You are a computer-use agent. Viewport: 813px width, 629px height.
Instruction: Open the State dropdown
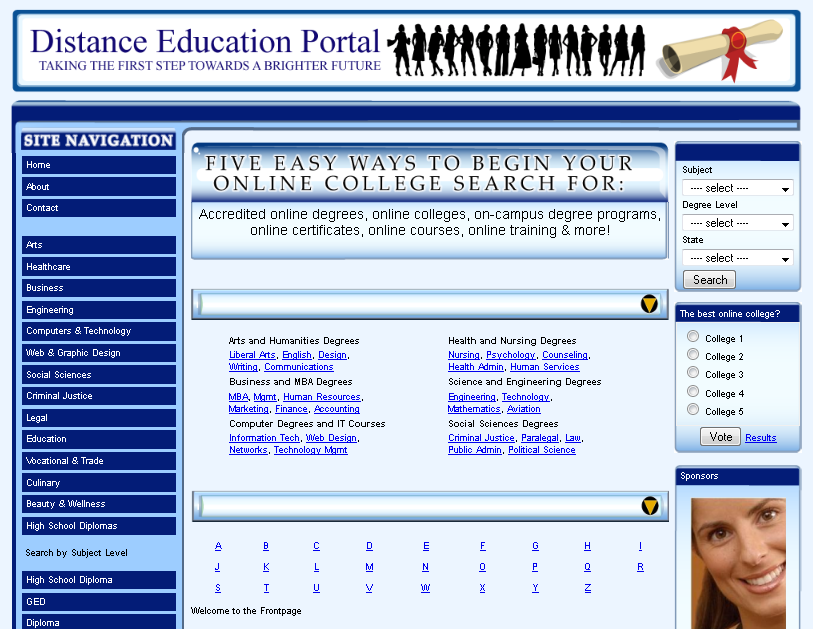pyautogui.click(x=738, y=258)
